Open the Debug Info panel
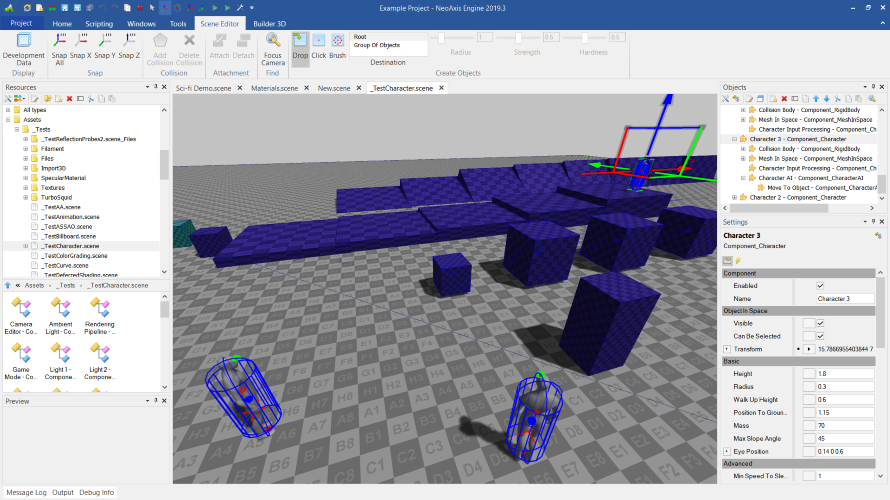890x500 pixels. click(x=96, y=493)
